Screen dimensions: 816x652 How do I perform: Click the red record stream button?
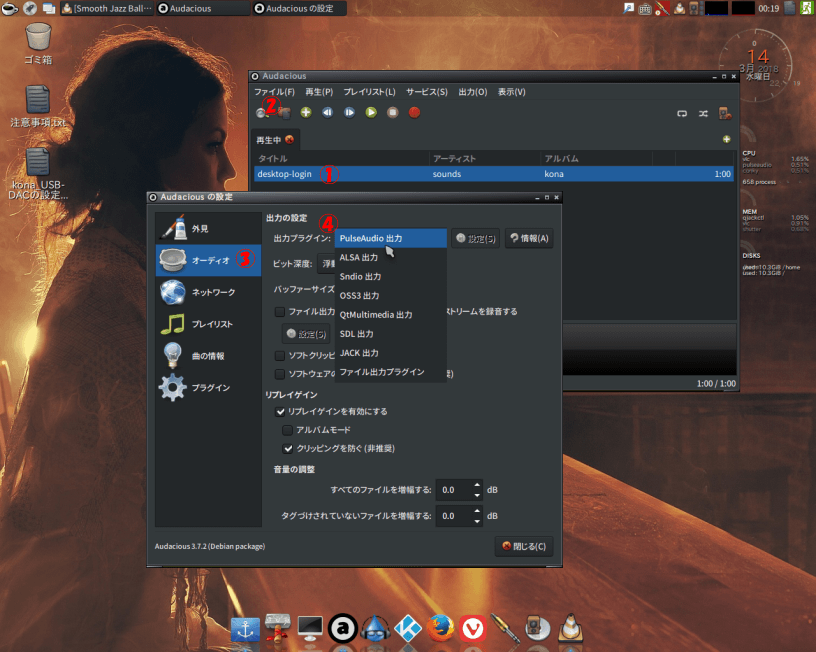(x=414, y=112)
